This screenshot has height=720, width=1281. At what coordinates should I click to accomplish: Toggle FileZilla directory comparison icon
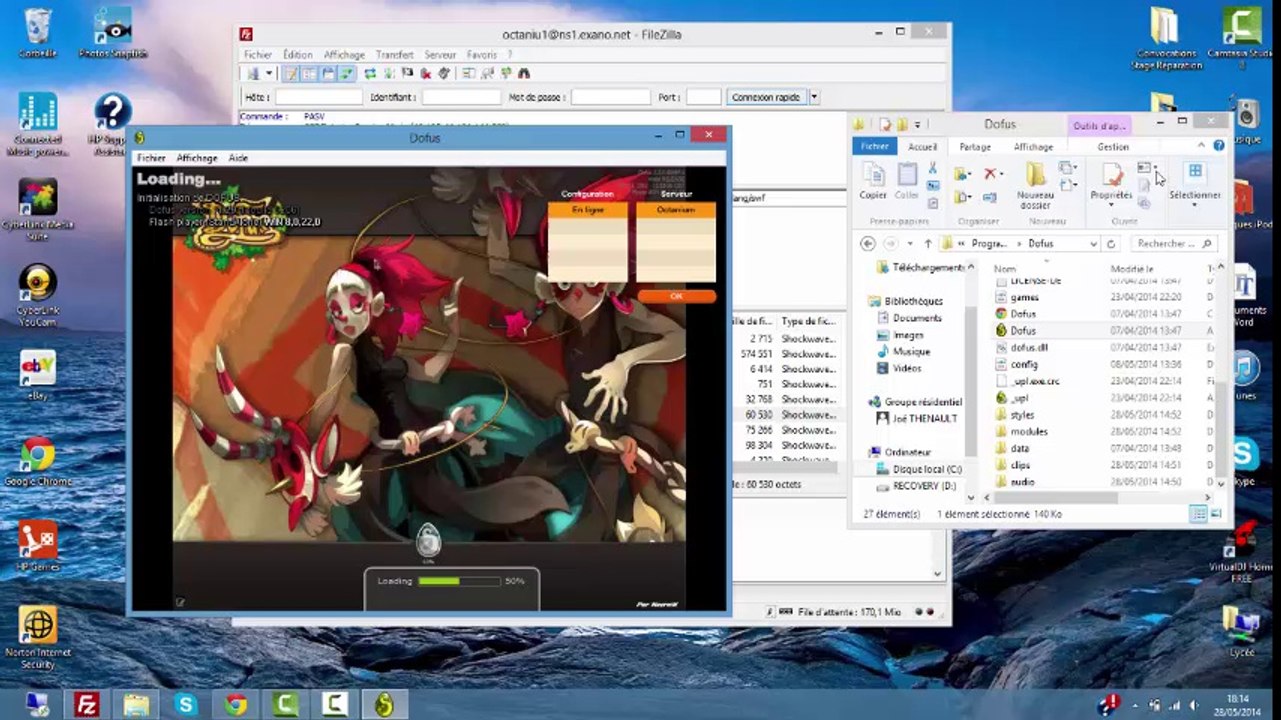[487, 73]
